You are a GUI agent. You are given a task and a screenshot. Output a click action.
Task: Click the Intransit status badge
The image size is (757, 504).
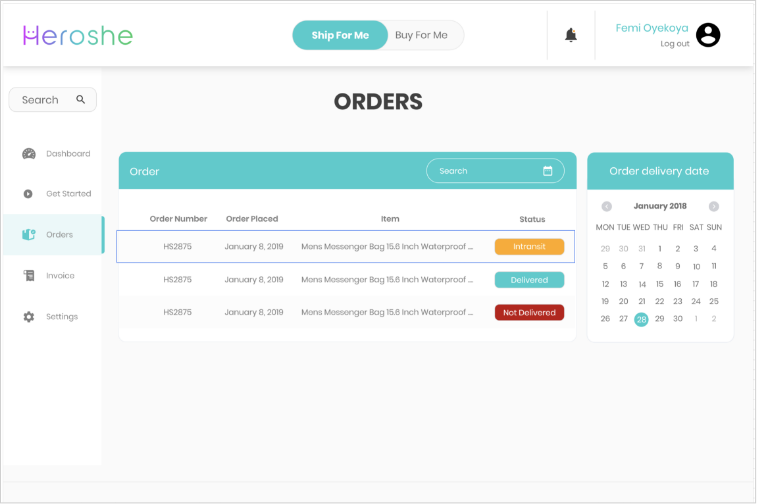529,247
